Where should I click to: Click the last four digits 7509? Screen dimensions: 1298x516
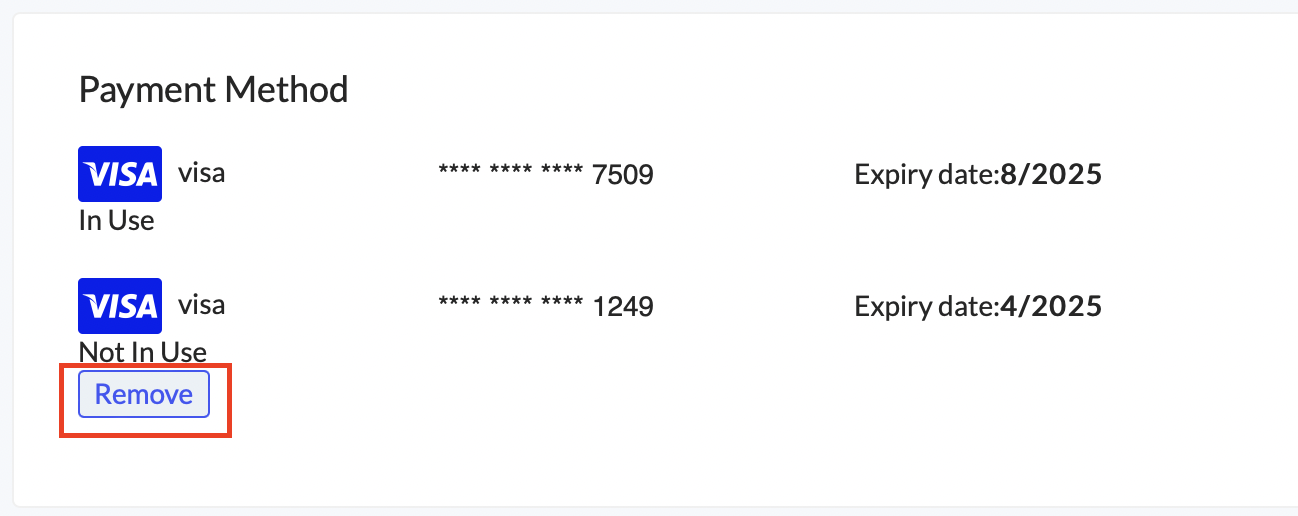pos(622,176)
